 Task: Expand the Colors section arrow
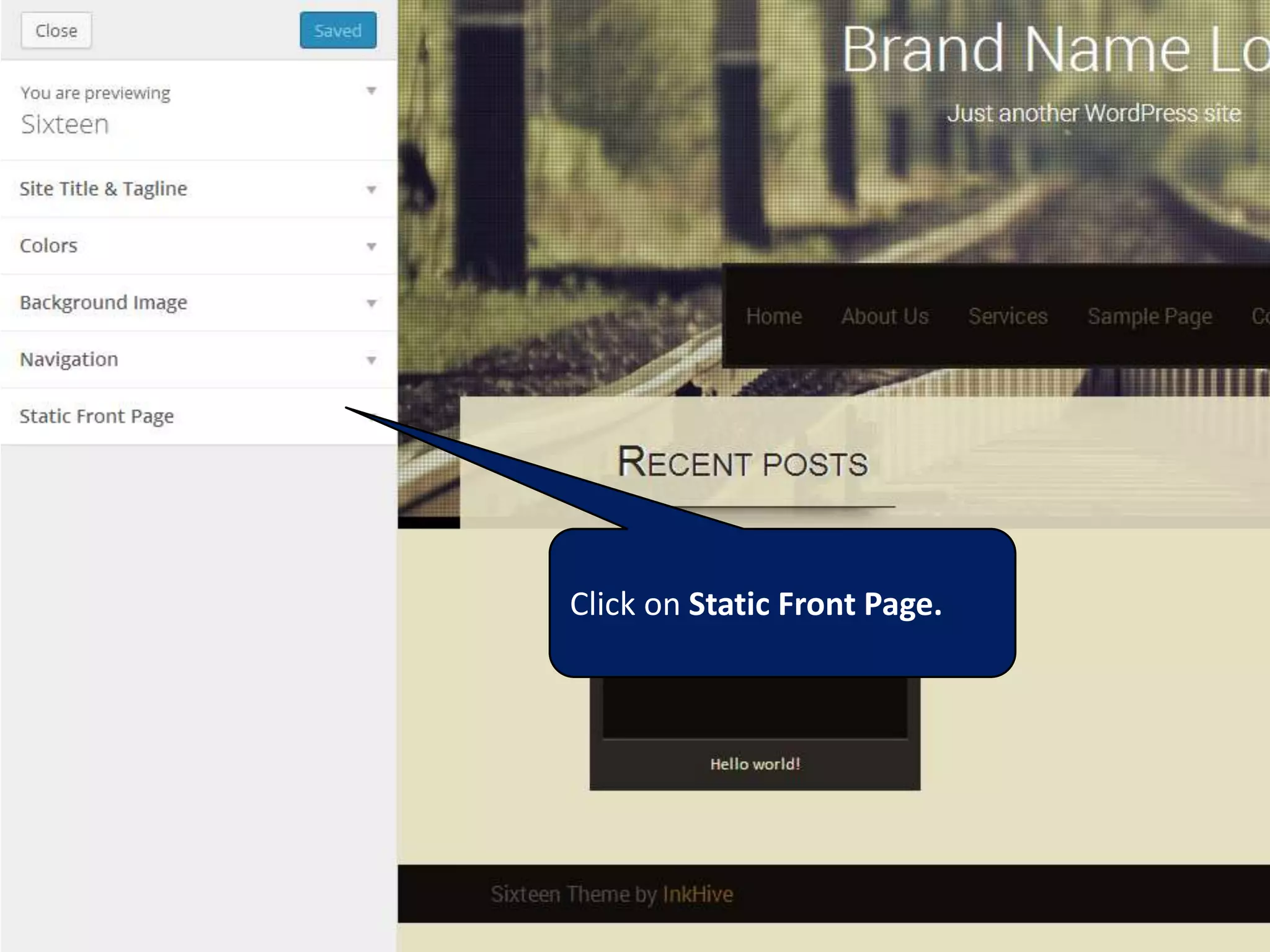click(371, 247)
